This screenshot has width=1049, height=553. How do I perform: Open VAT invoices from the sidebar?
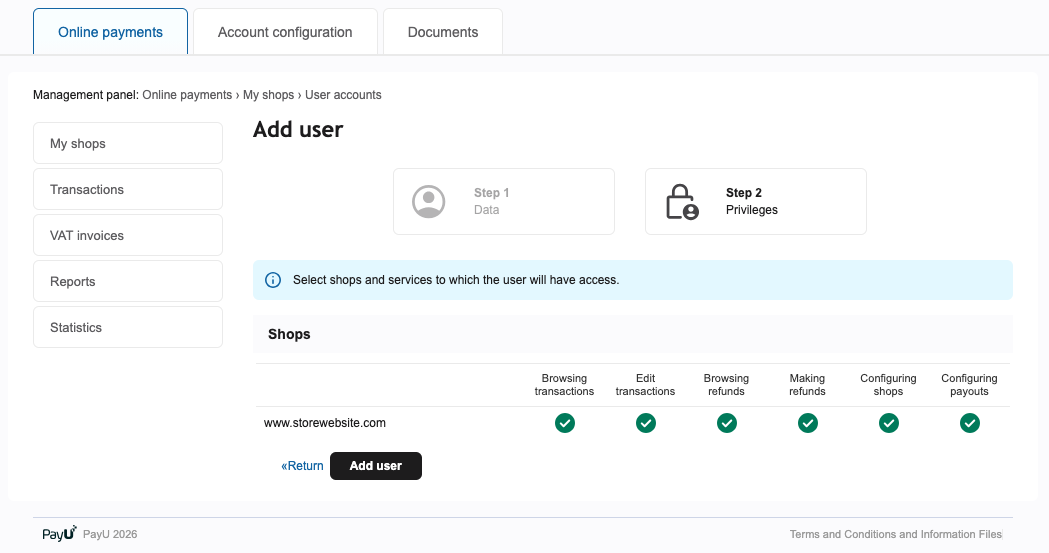click(x=128, y=235)
